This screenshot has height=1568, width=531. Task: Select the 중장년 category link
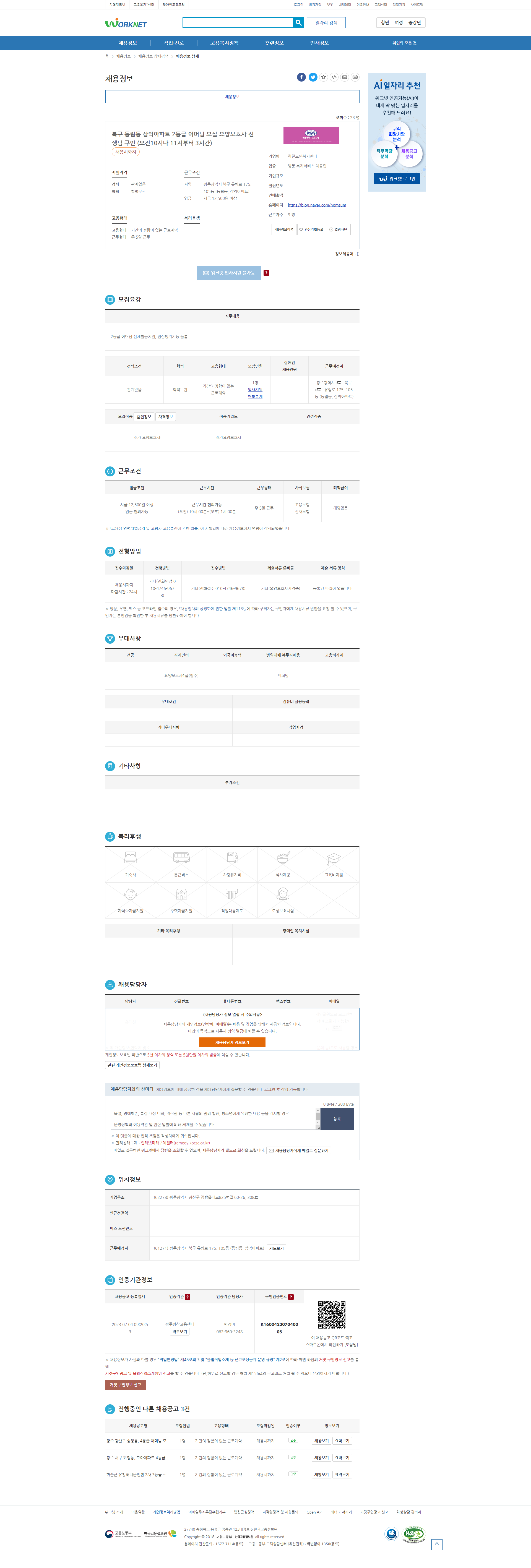(x=415, y=22)
